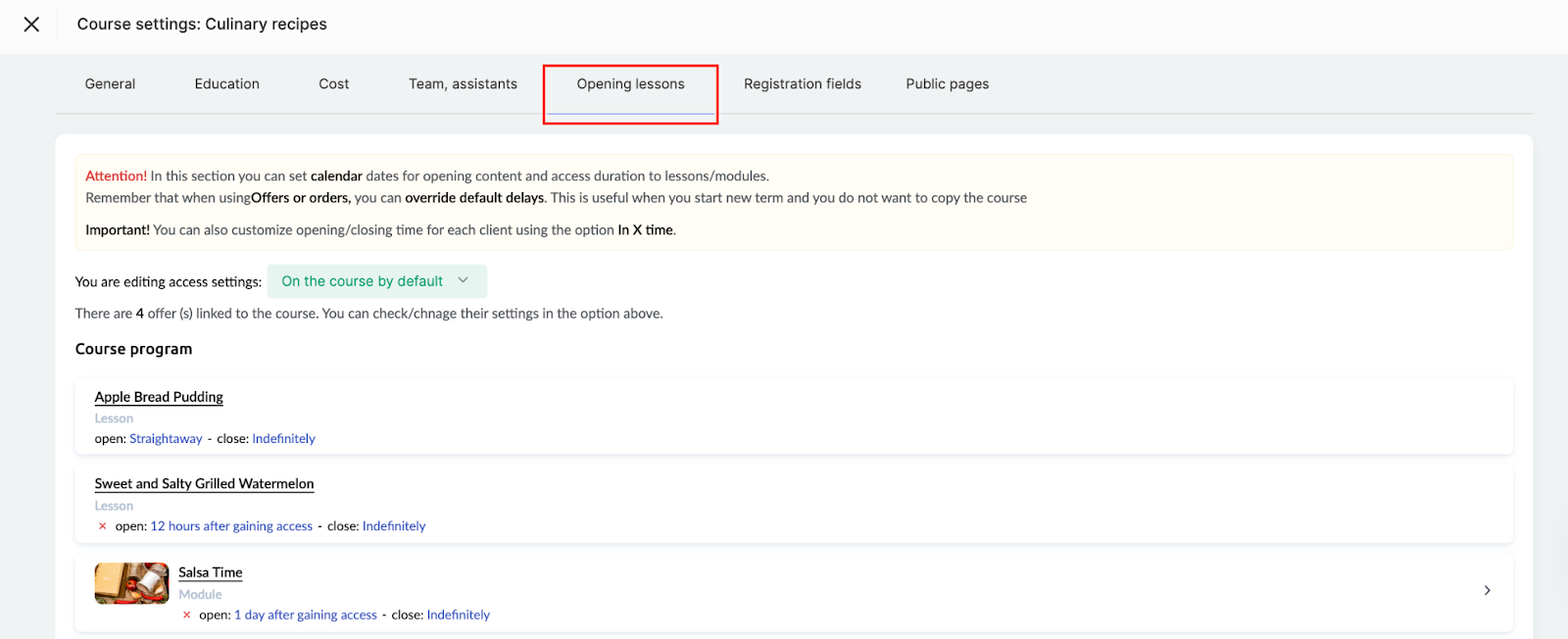
Task: Expand Salsa Time module with right chevron
Action: point(1487,590)
